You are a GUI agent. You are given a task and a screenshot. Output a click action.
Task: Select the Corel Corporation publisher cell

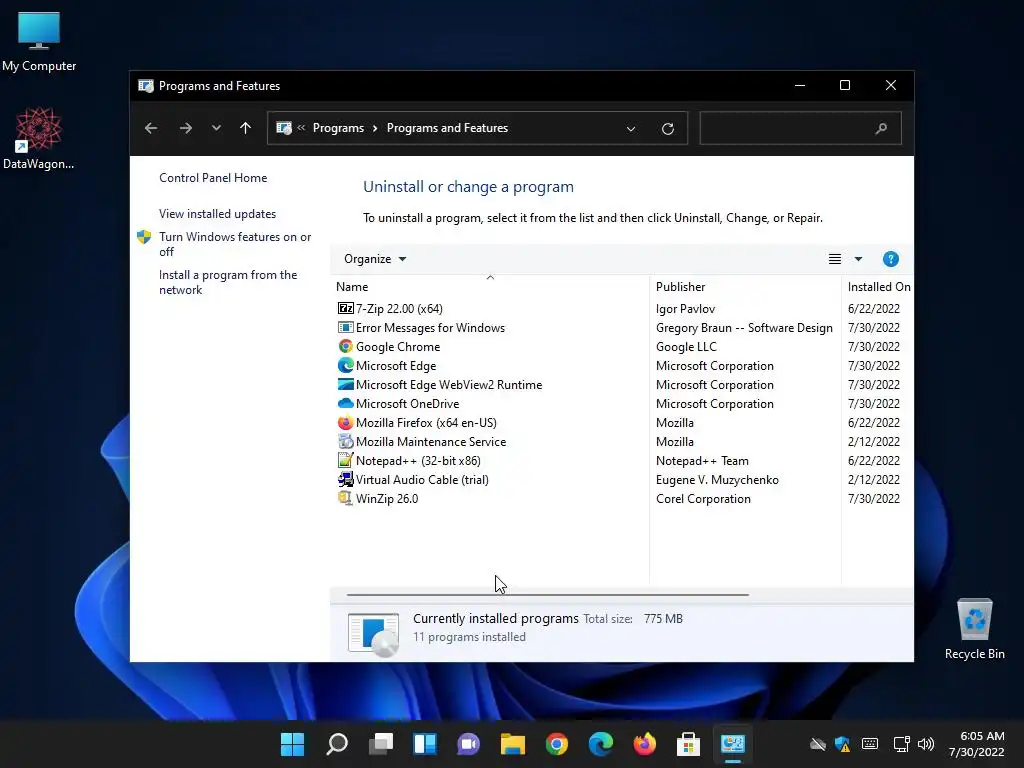click(703, 498)
